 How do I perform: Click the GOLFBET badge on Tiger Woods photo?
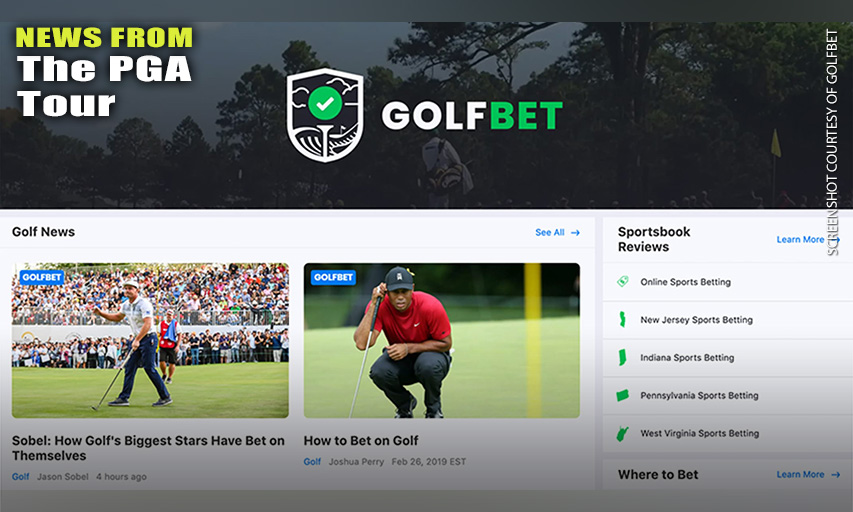click(333, 277)
